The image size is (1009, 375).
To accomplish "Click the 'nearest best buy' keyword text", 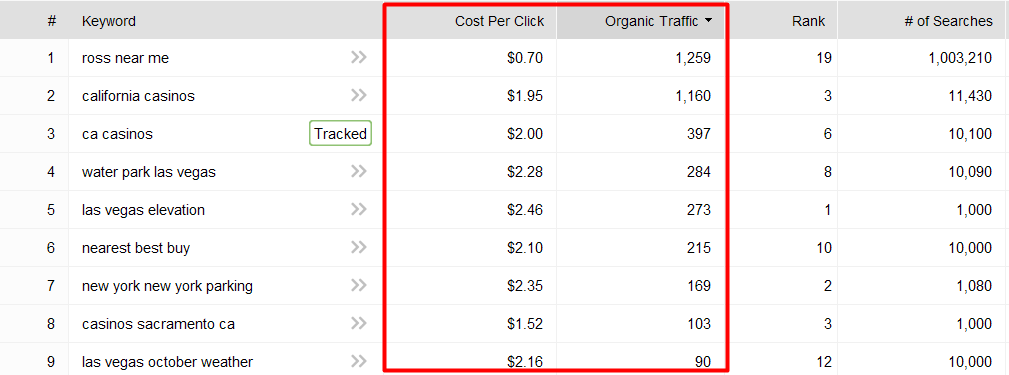I will click(x=136, y=248).
